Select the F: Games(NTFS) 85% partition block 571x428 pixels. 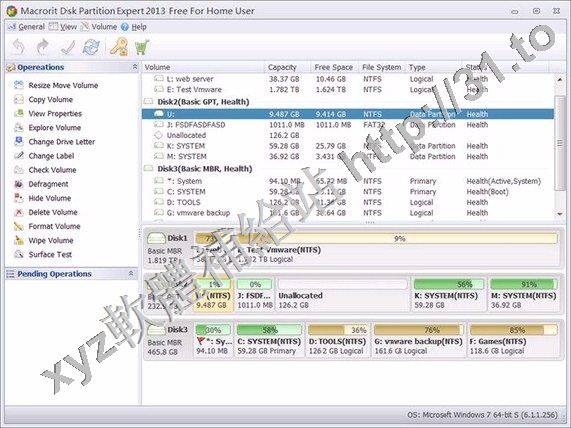tap(513, 340)
